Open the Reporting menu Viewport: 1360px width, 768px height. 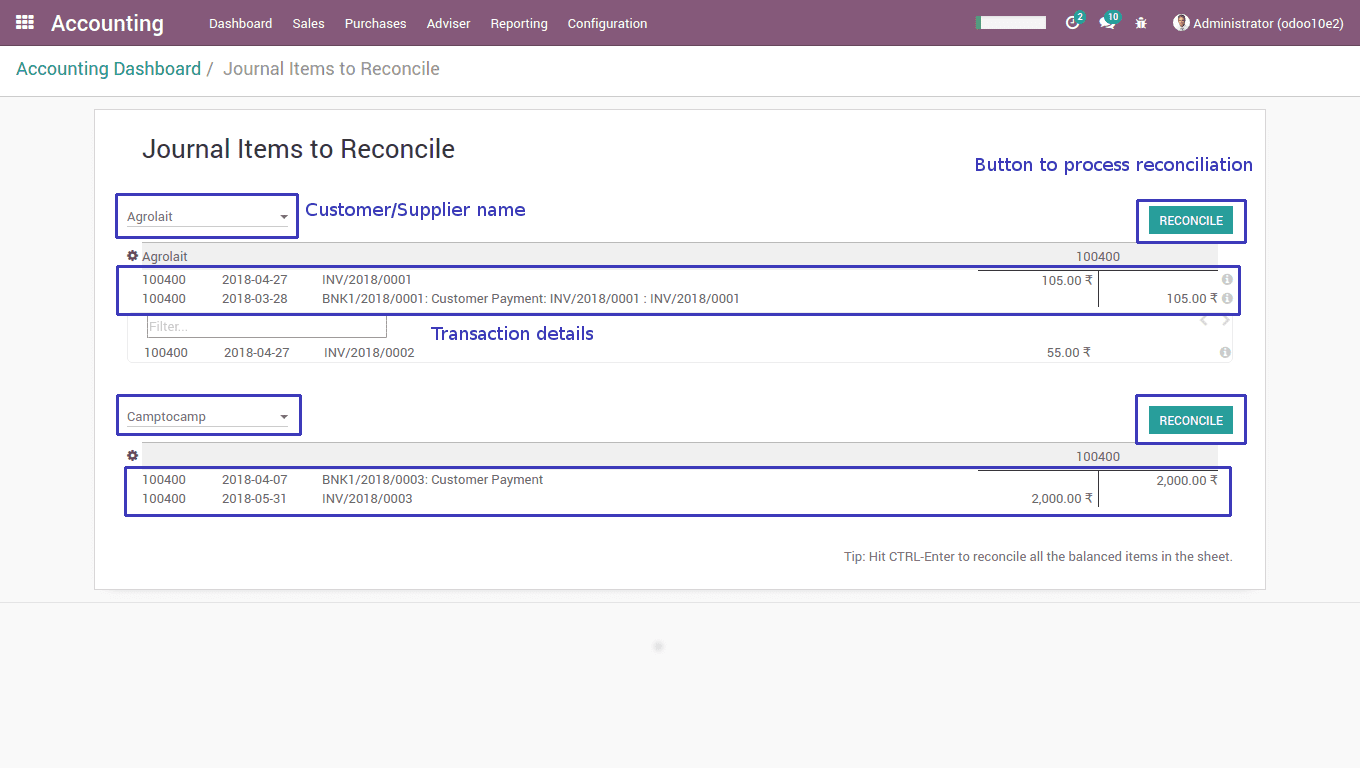coord(518,23)
